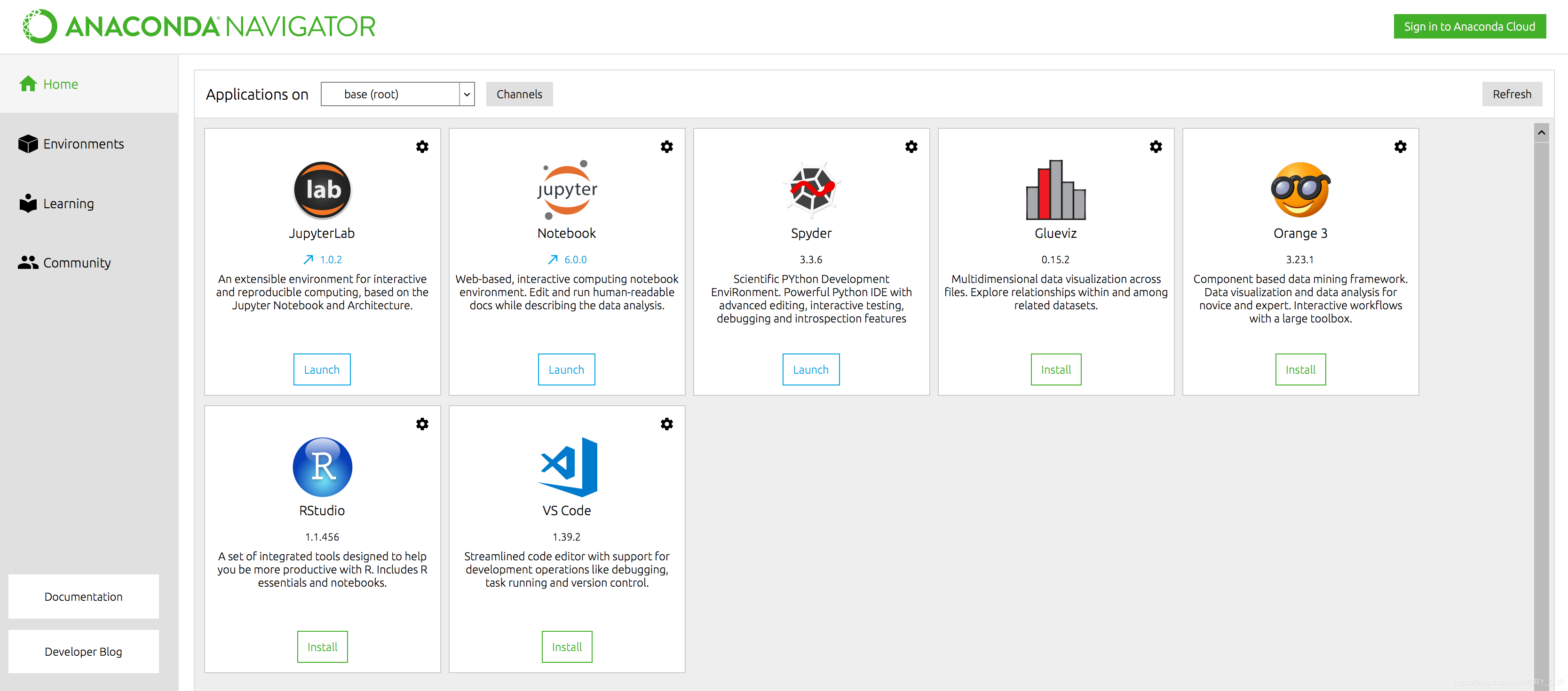1568x691 pixels.
Task: Open settings gear on Orange 3 card
Action: (x=1401, y=147)
